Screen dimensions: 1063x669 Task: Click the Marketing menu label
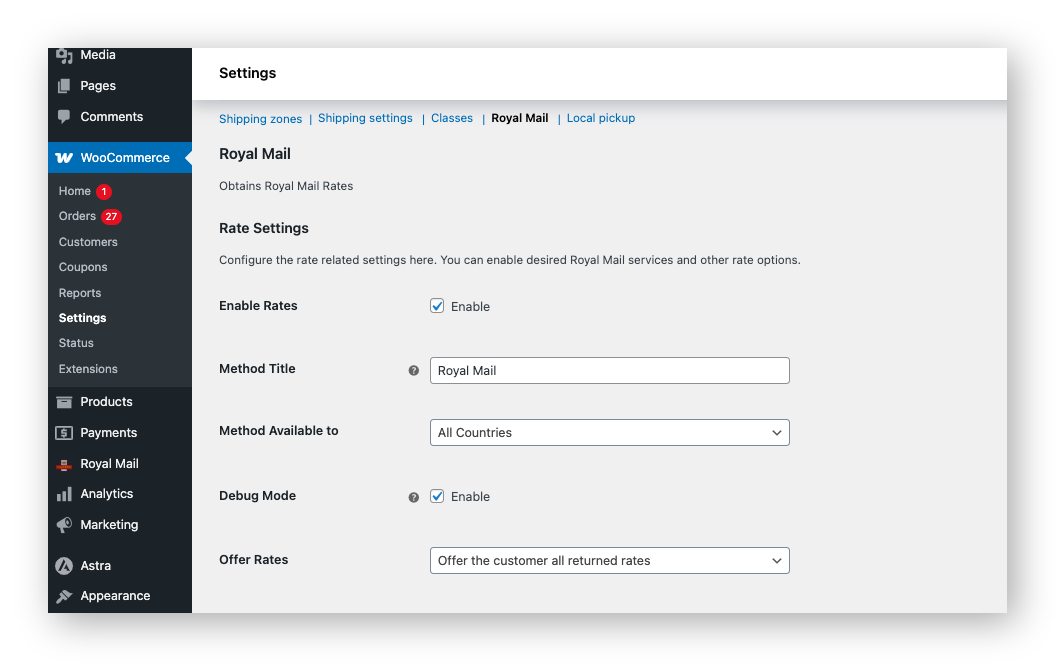tap(109, 525)
